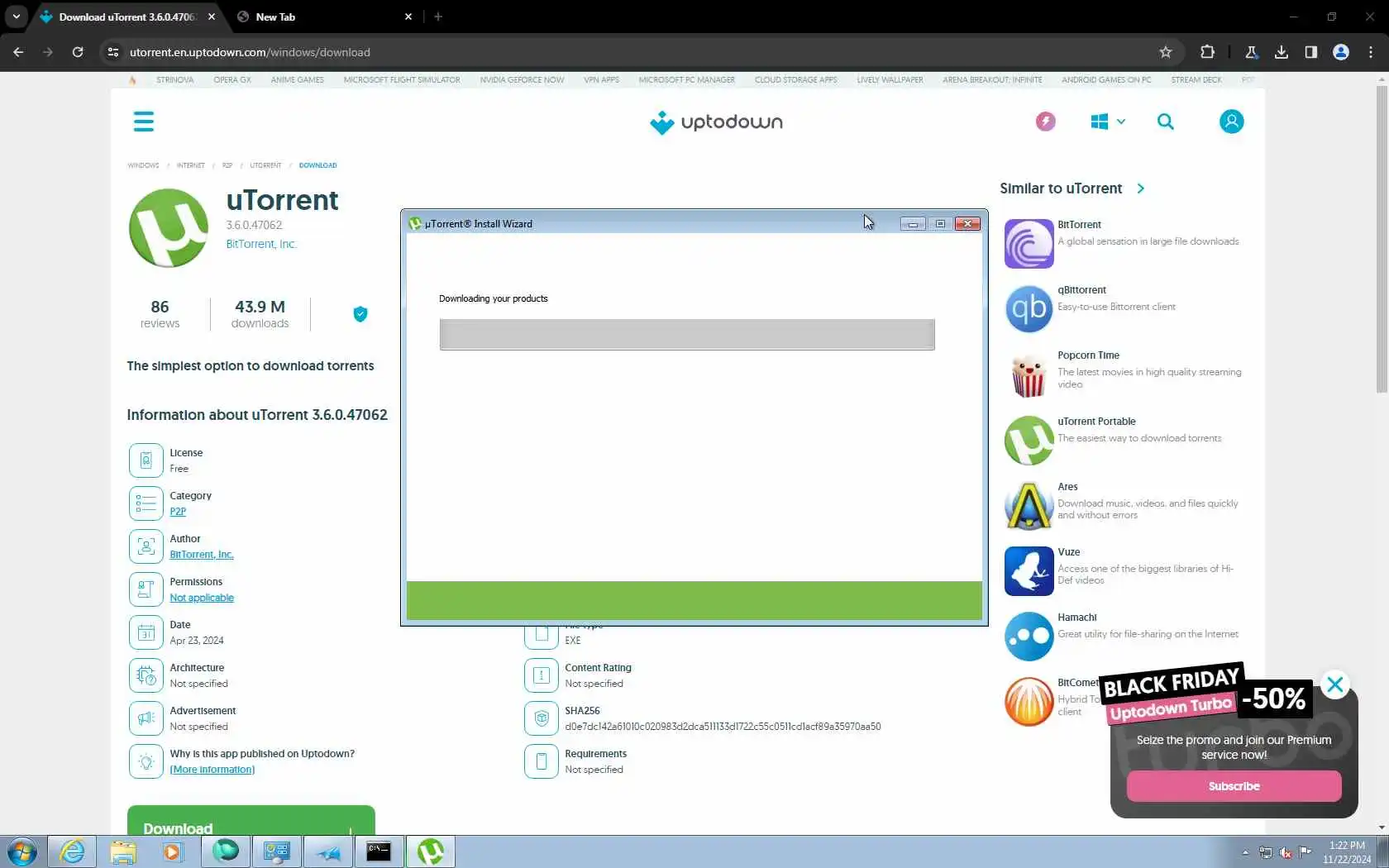
Task: Click the UTORRENT breadcrumb
Action: pyautogui.click(x=265, y=165)
